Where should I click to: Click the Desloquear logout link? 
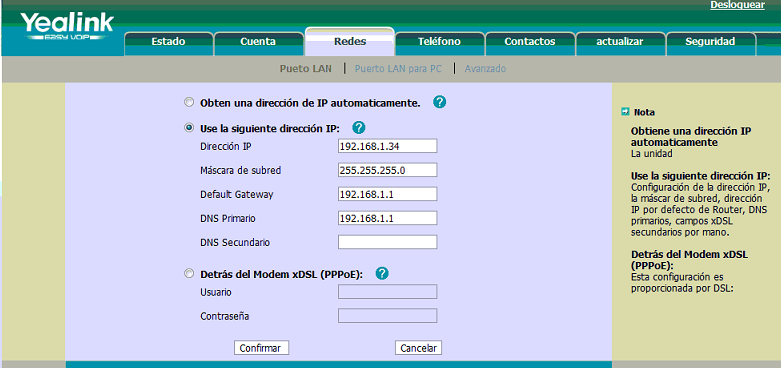[737, 5]
